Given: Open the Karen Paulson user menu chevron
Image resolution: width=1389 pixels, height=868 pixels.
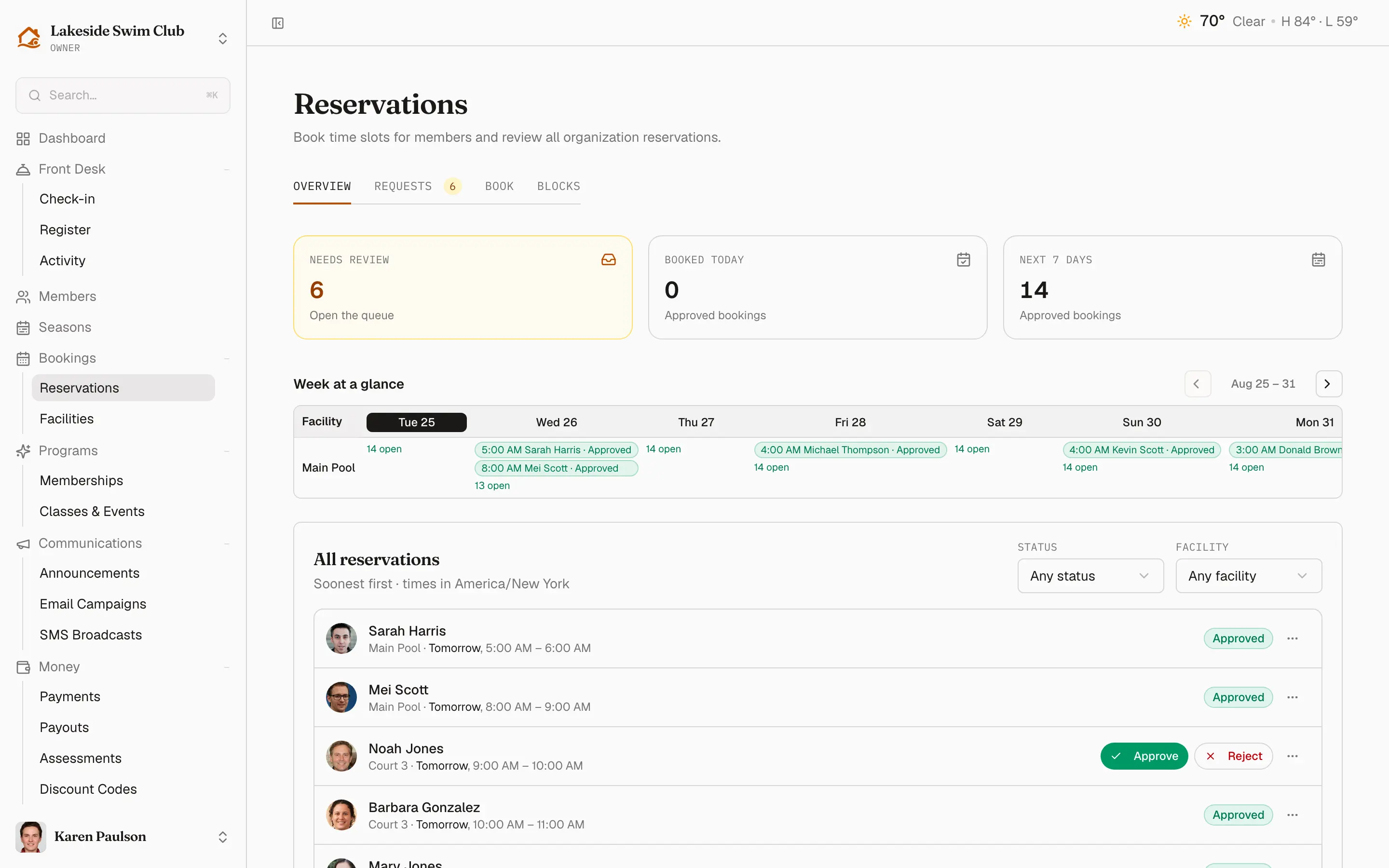Looking at the screenshot, I should [223, 837].
